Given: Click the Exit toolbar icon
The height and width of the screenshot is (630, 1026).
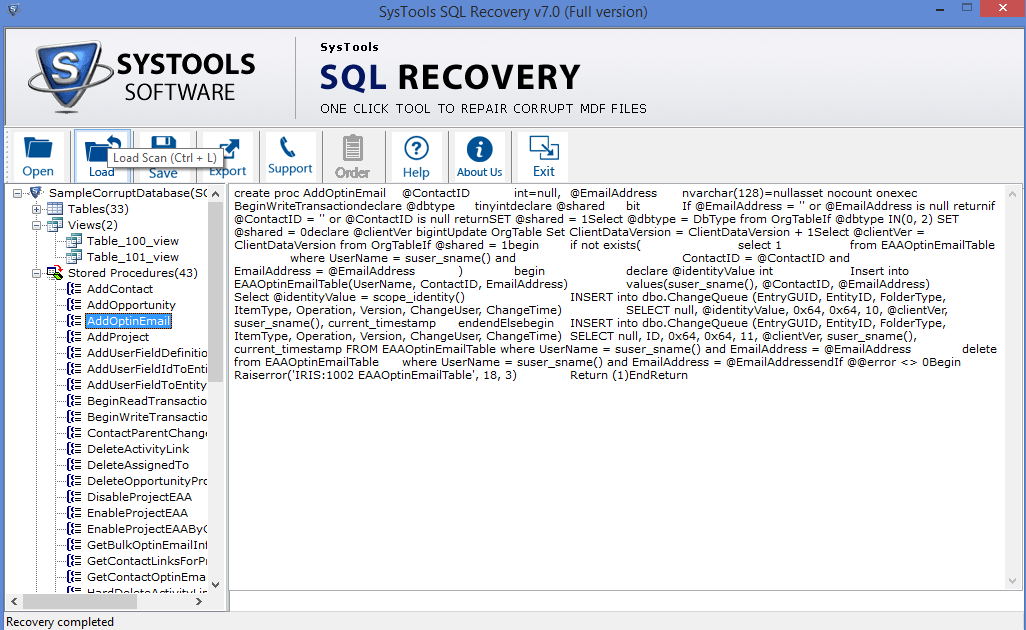Looking at the screenshot, I should 543,157.
